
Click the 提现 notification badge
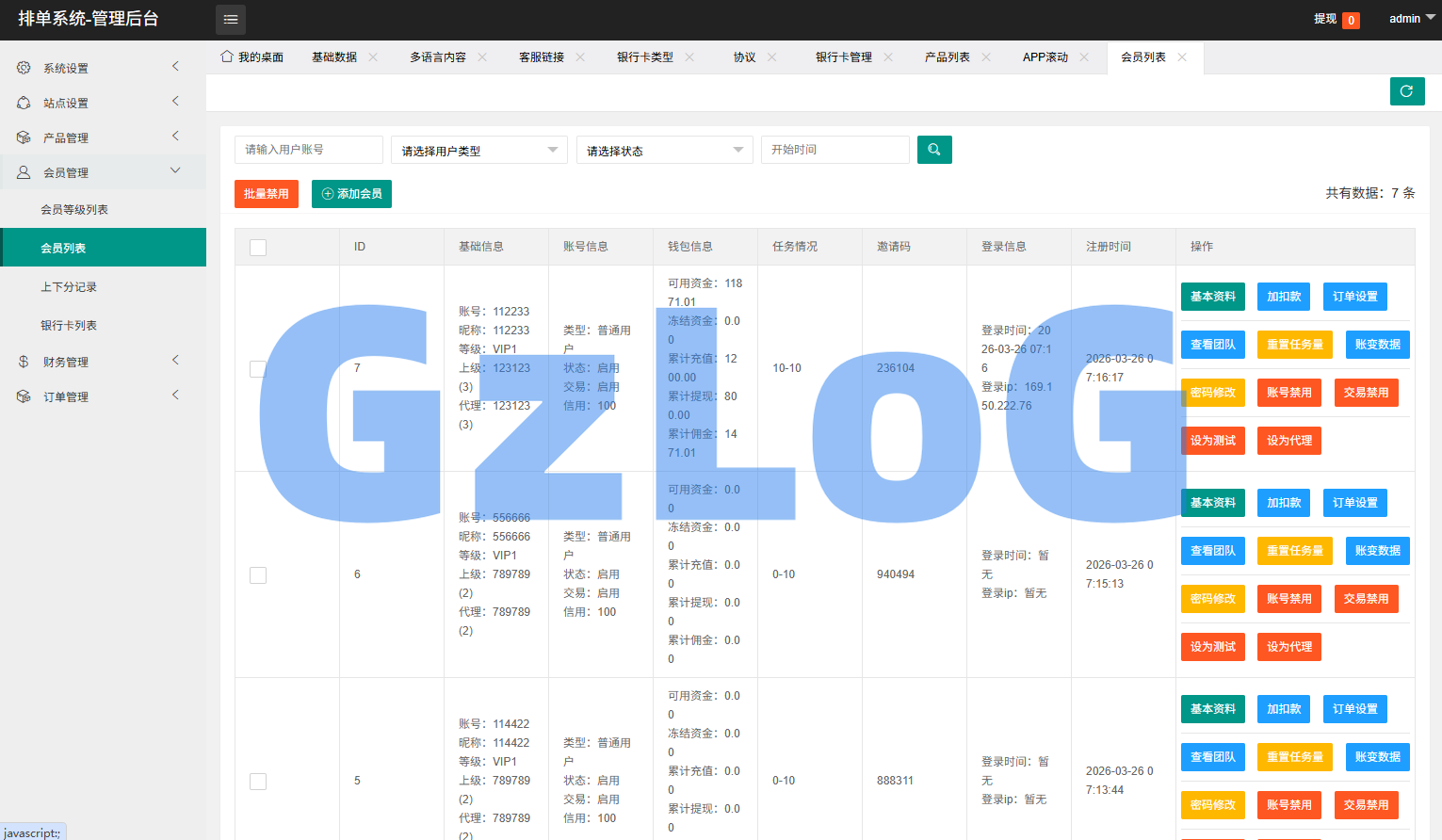[1351, 20]
